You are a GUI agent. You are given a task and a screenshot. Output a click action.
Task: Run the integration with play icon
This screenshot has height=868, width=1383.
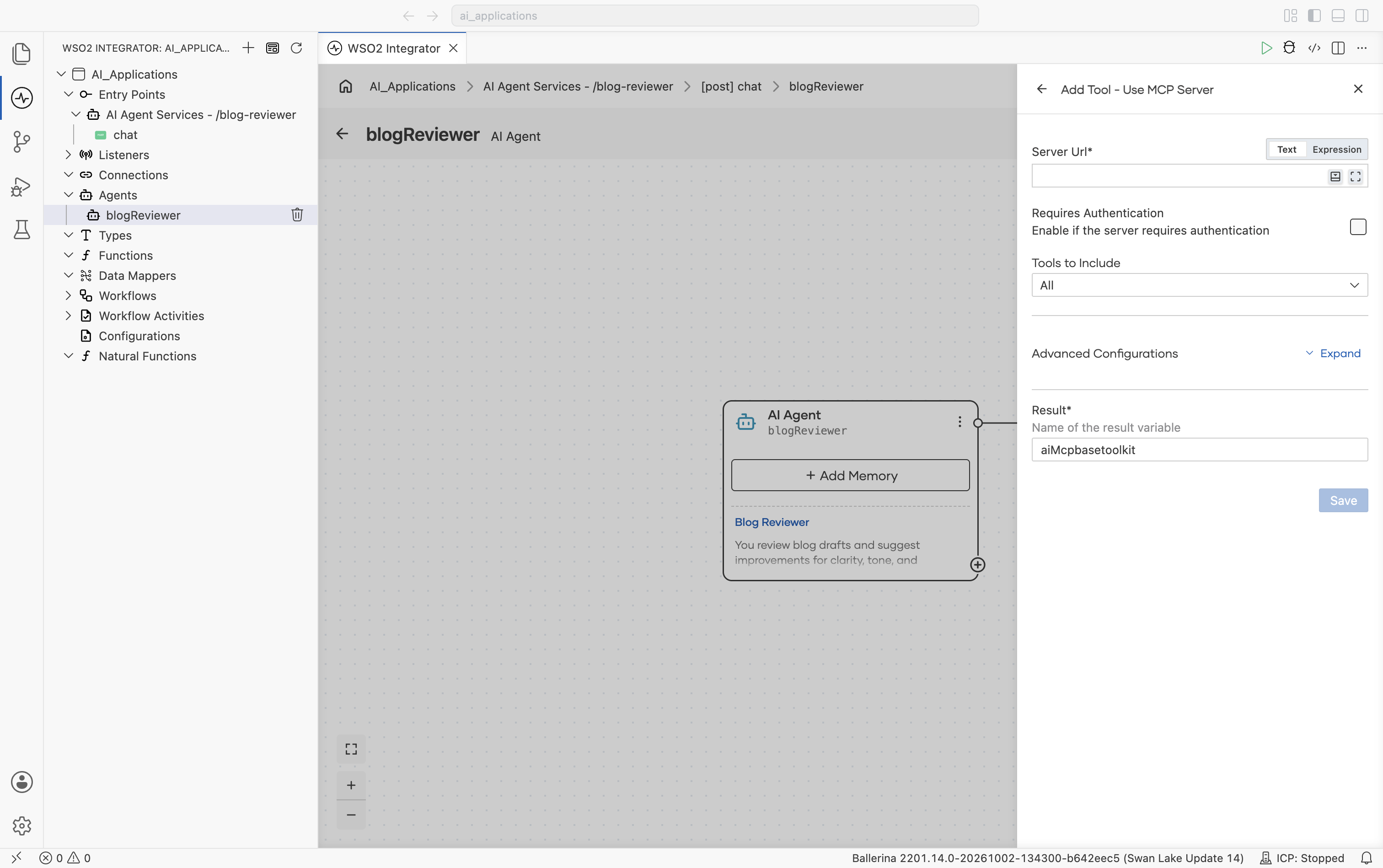(1266, 48)
